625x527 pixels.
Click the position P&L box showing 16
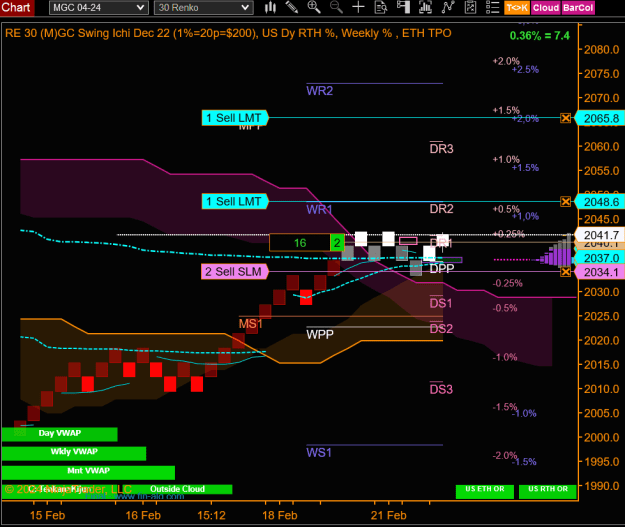tap(300, 243)
